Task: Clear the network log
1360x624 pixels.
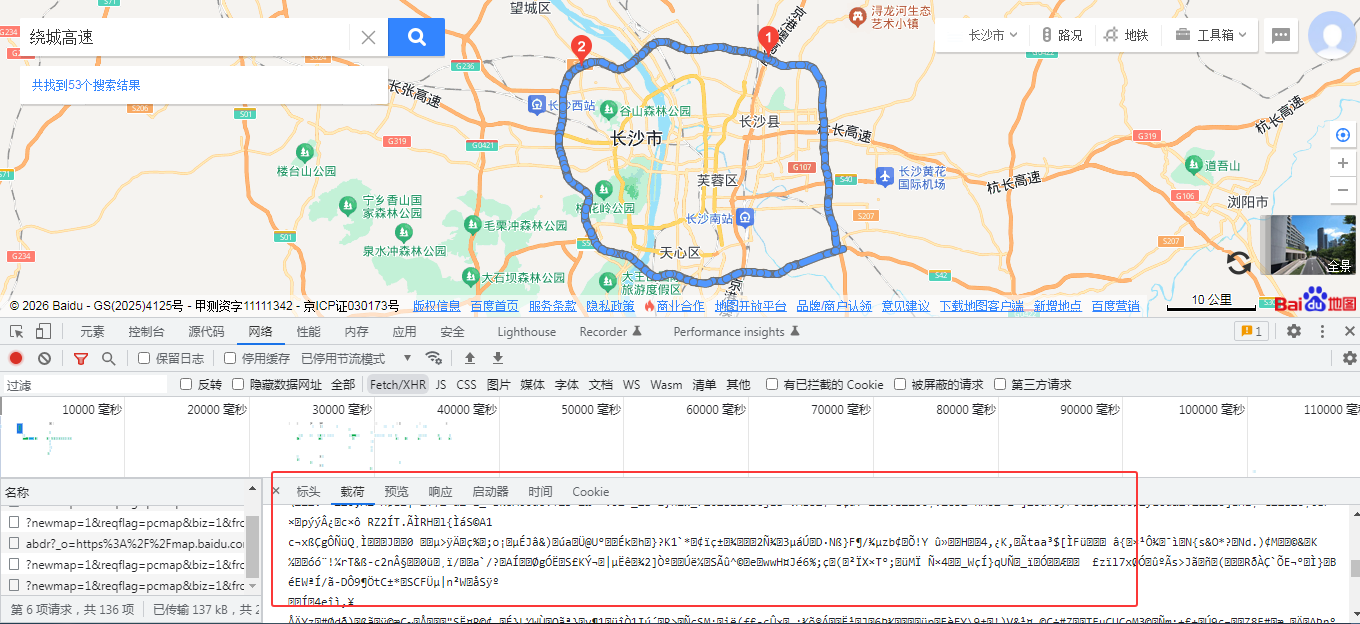Action: (x=44, y=358)
